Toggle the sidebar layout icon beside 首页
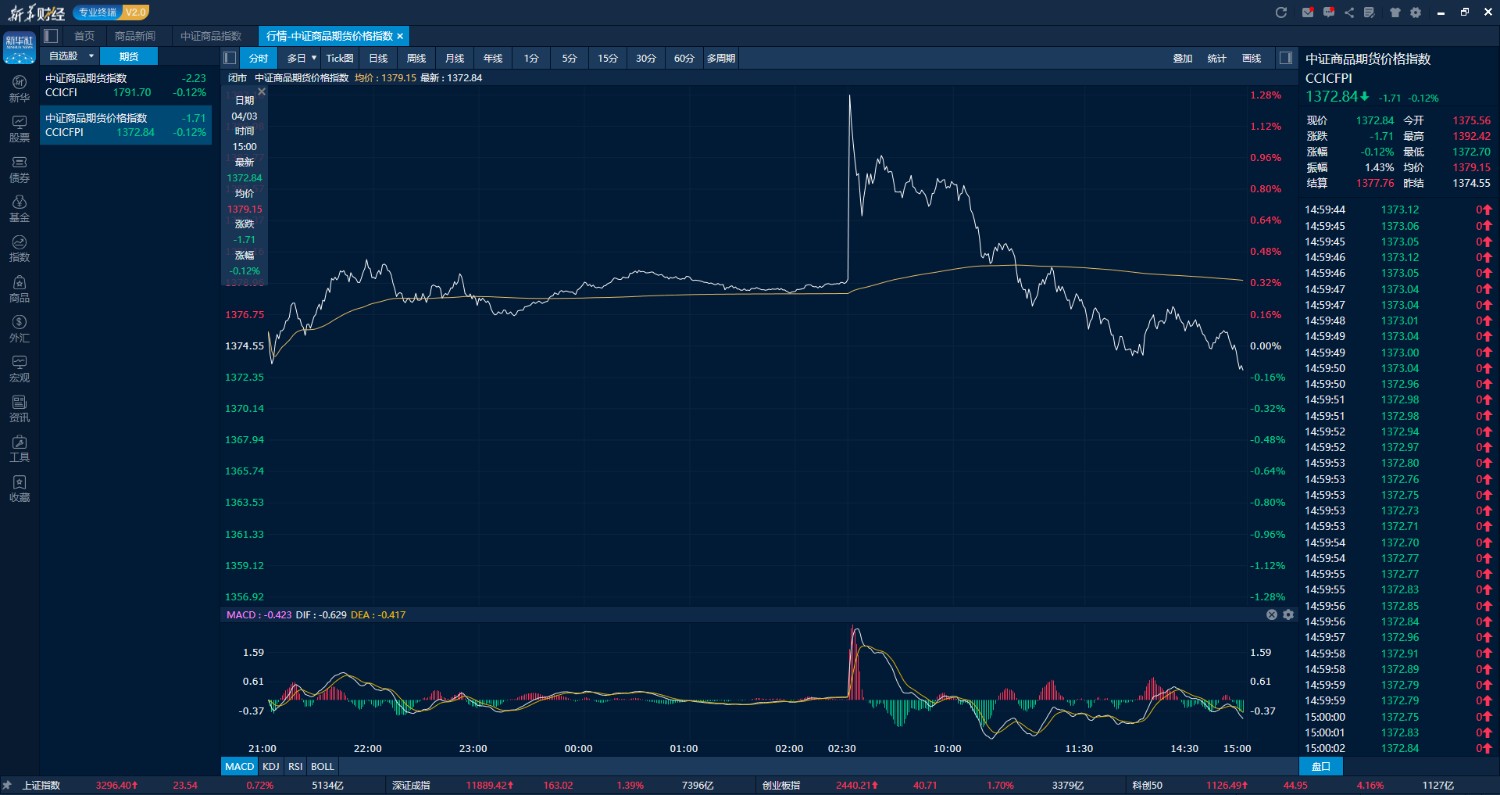Image resolution: width=1500 pixels, height=795 pixels. (x=51, y=35)
